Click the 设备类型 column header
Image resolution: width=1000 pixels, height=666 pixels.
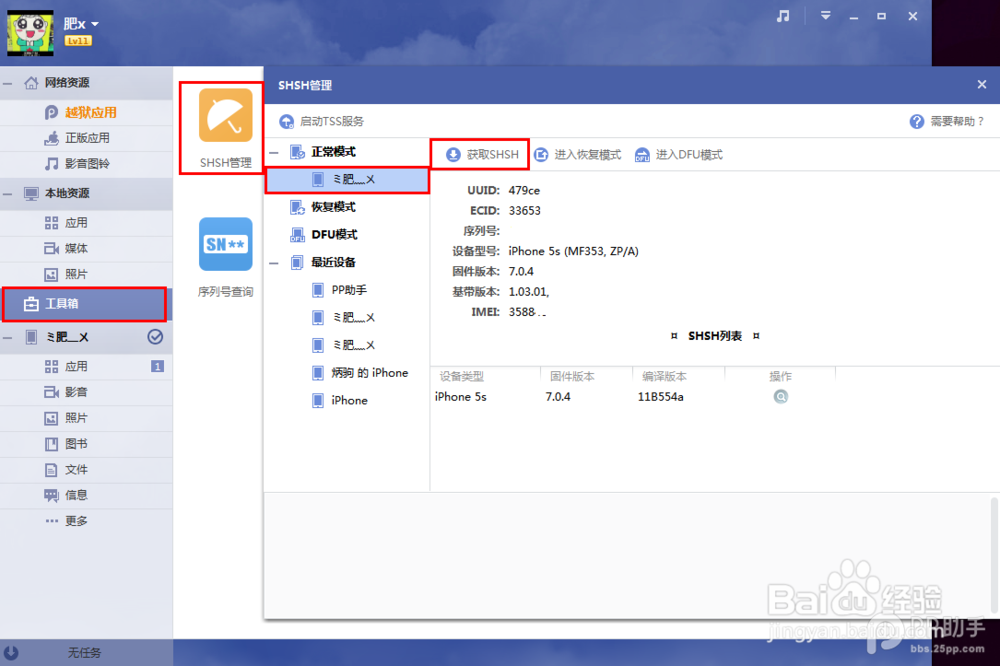click(x=462, y=376)
